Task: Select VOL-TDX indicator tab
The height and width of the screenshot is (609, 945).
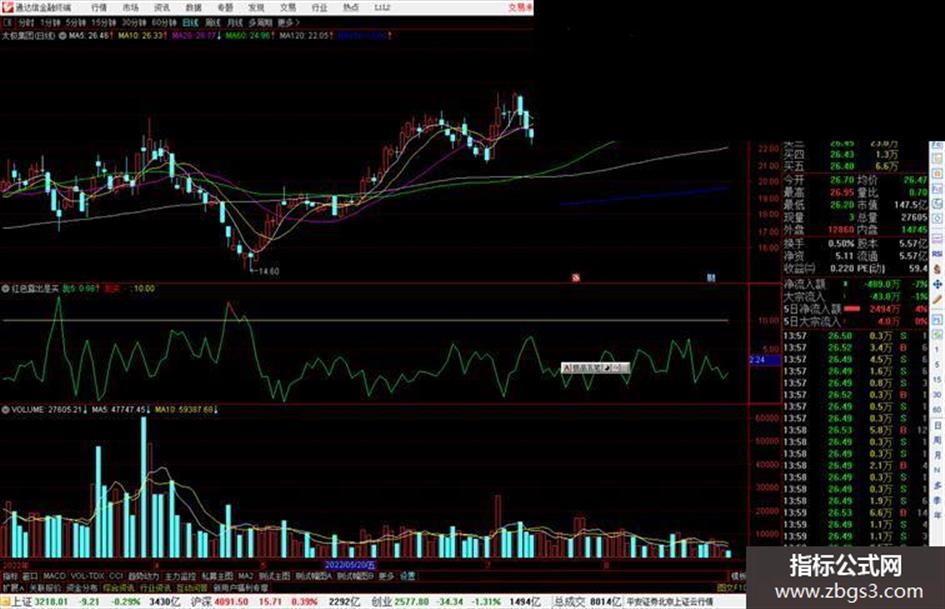Action: click(x=87, y=576)
